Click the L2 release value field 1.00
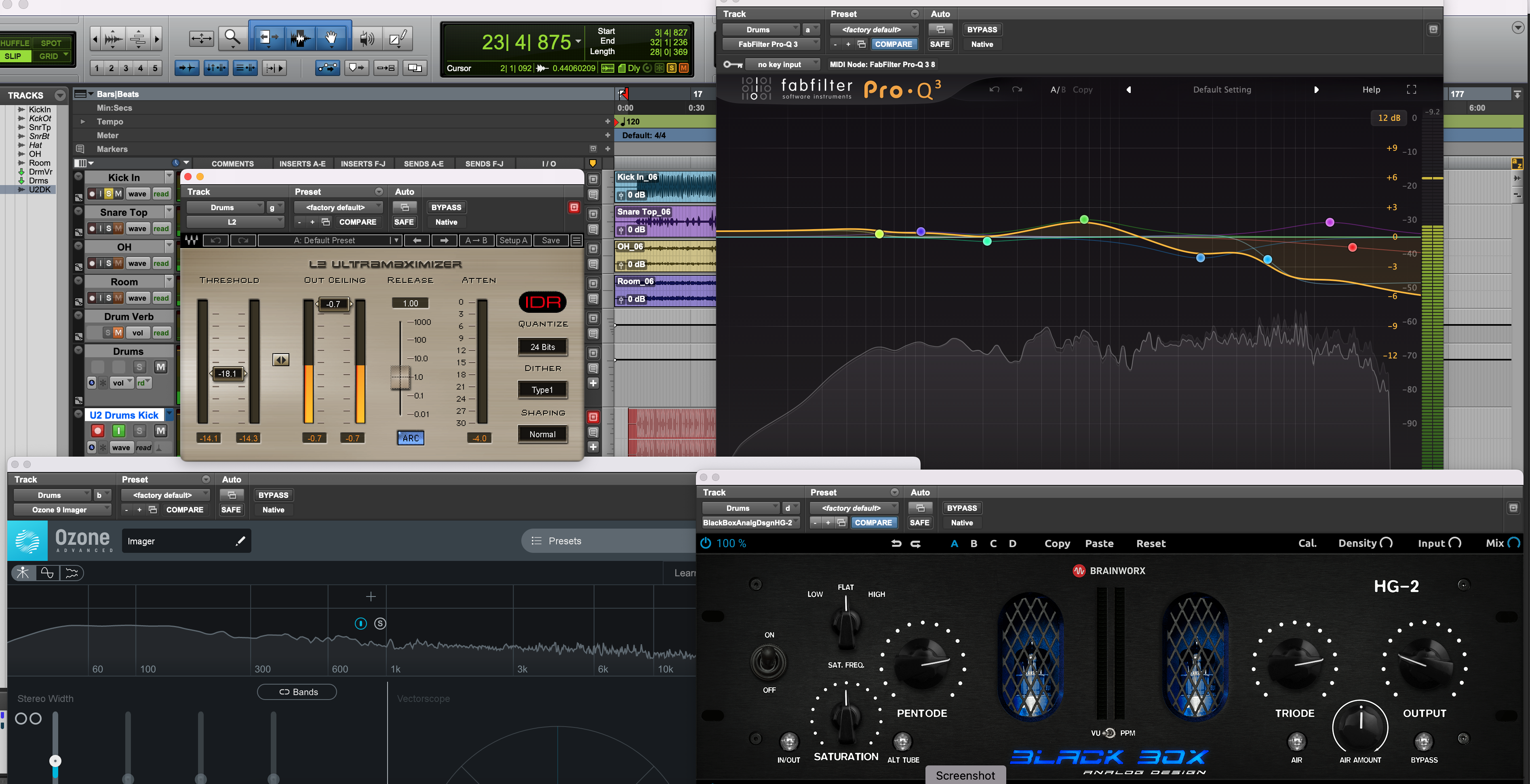Image resolution: width=1530 pixels, height=784 pixels. 411,303
